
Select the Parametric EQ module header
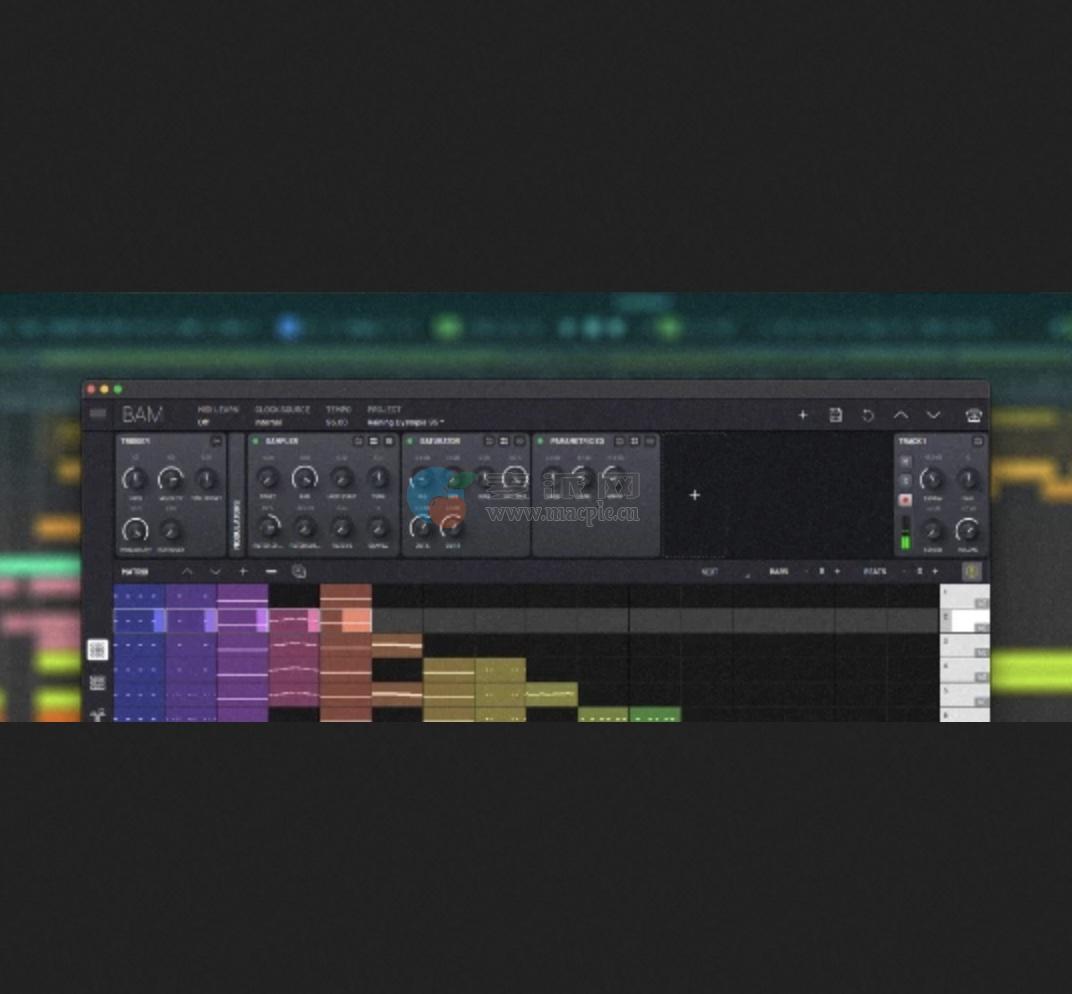(x=575, y=441)
